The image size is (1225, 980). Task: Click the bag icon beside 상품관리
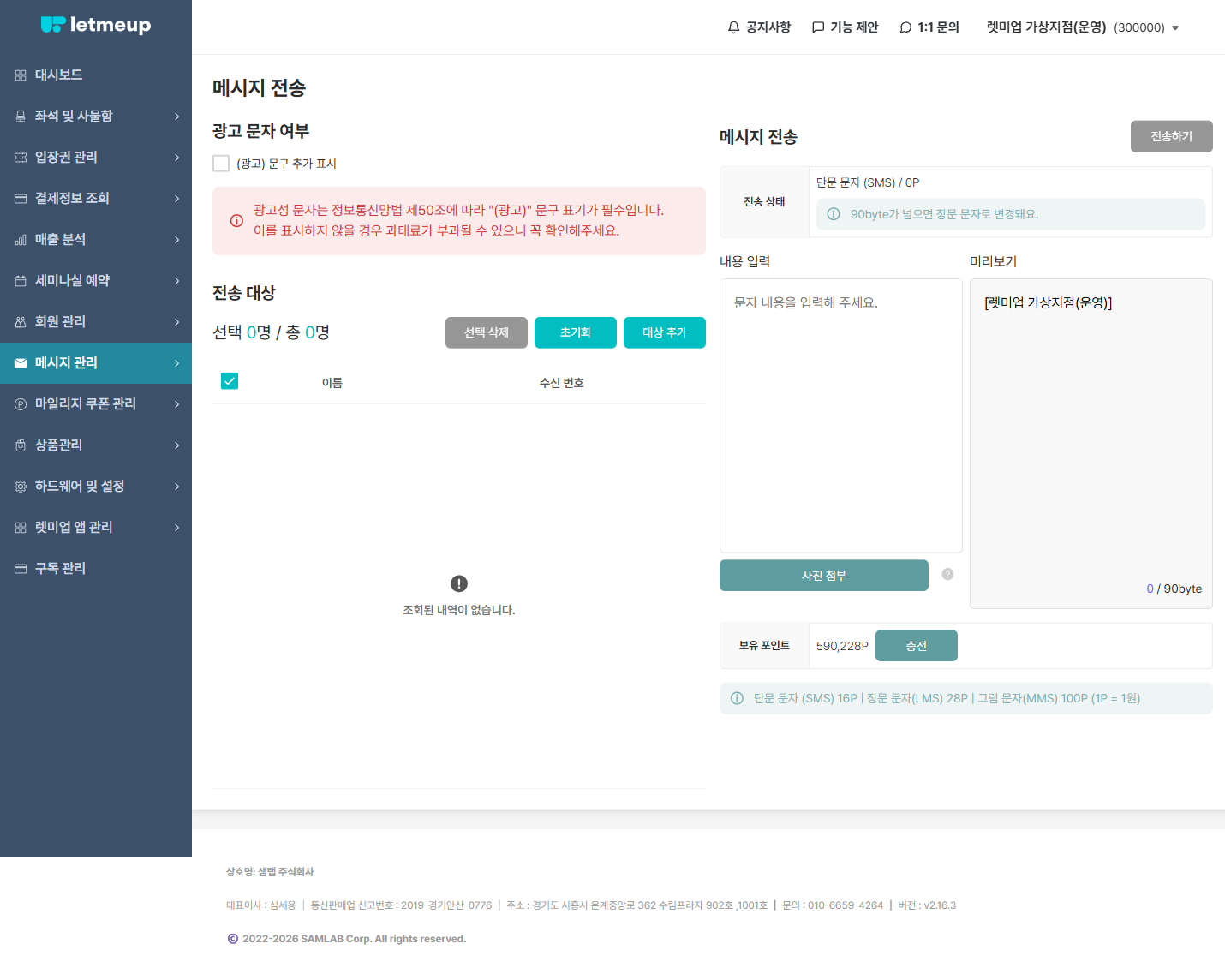pos(21,445)
